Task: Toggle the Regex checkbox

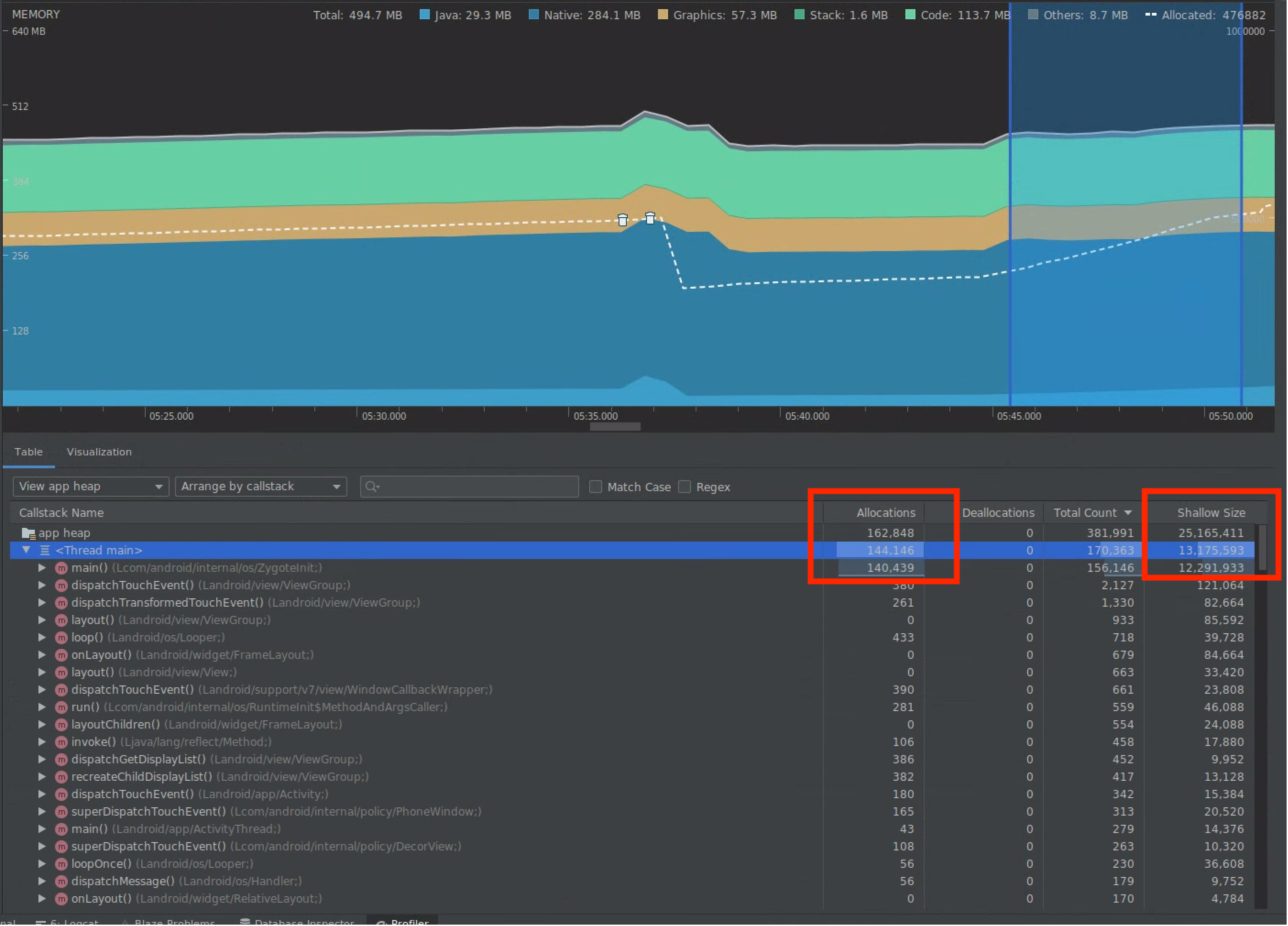Action: click(685, 487)
